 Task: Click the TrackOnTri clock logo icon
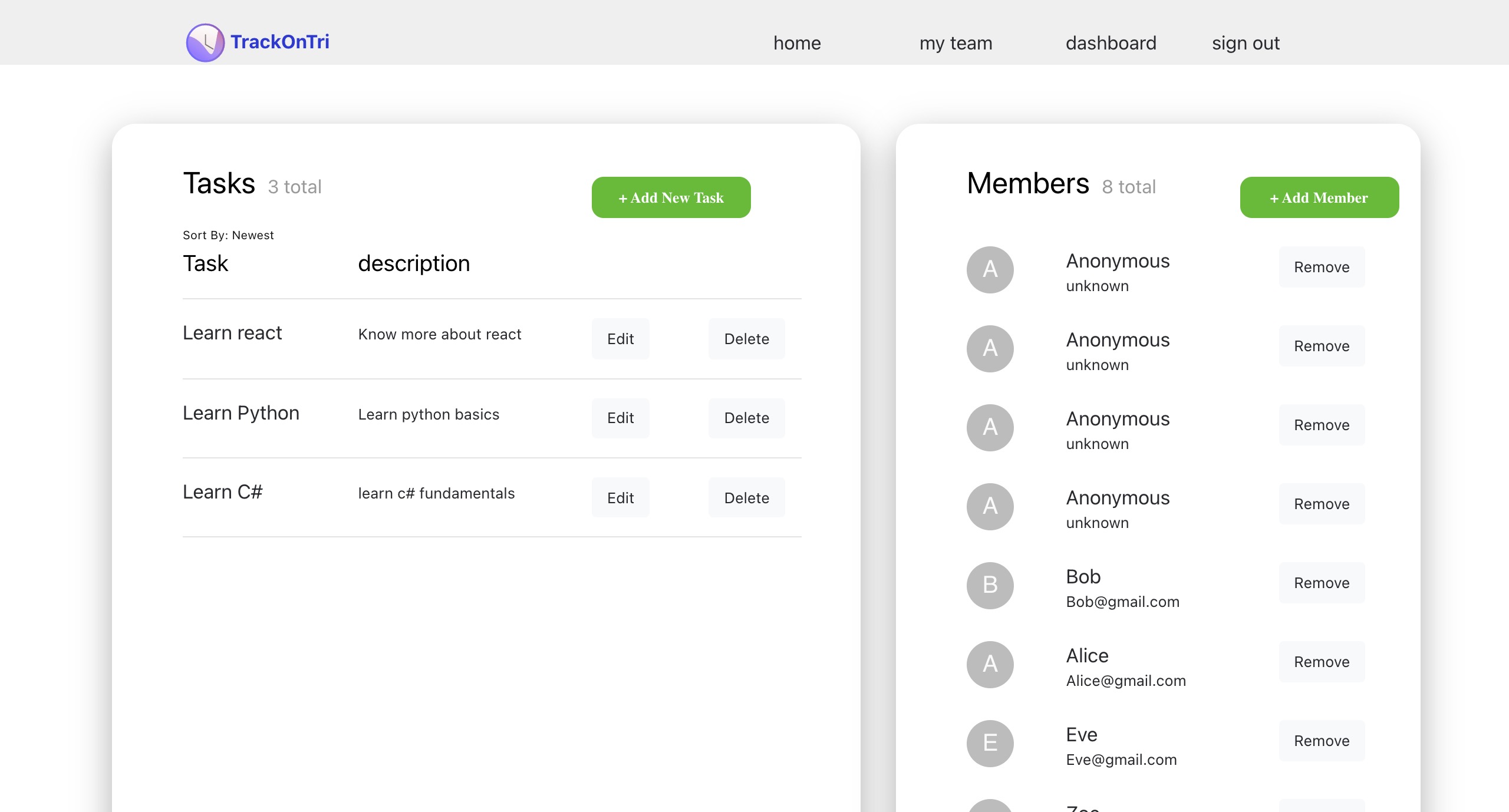(x=205, y=42)
